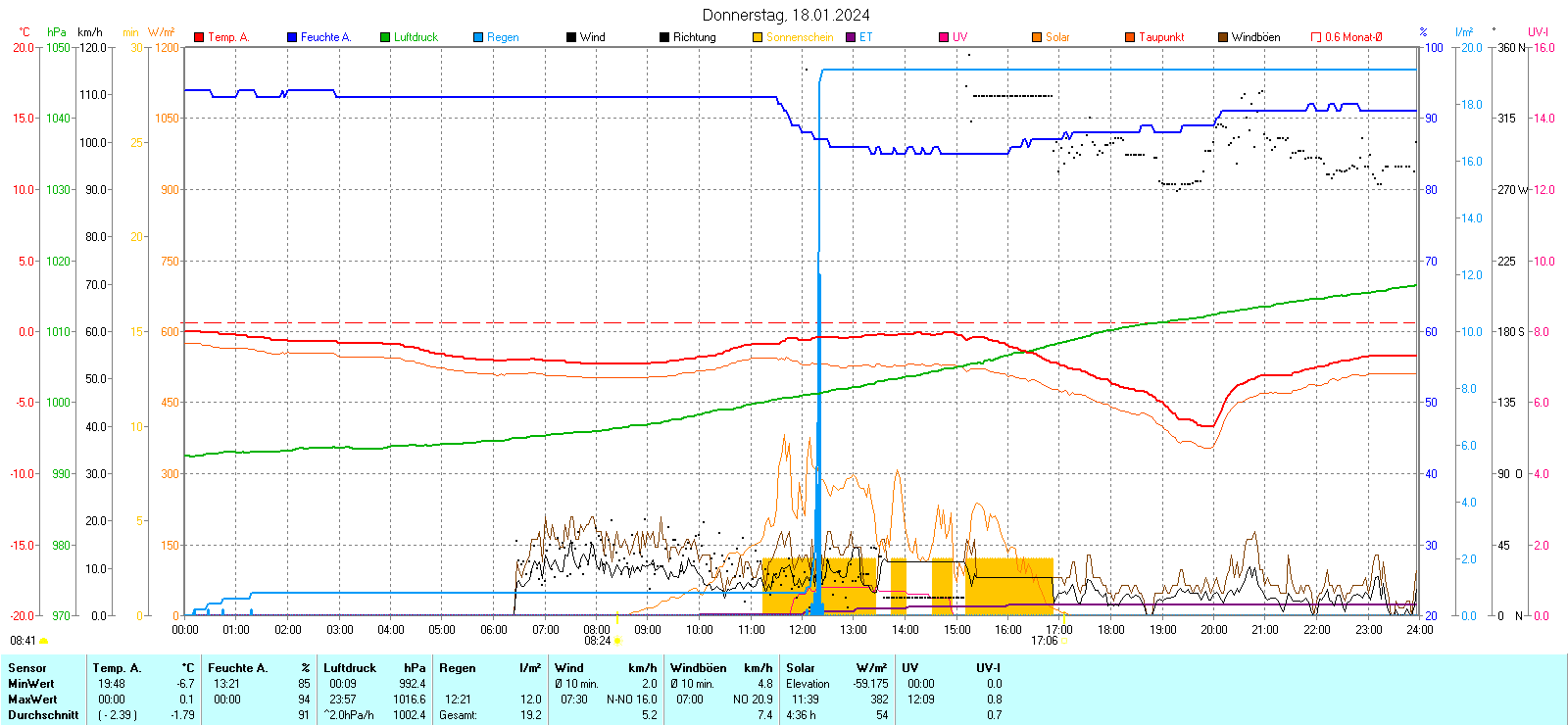1568x725 pixels.
Task: Click the yellow Sonnenschein legend square
Action: coord(758,37)
